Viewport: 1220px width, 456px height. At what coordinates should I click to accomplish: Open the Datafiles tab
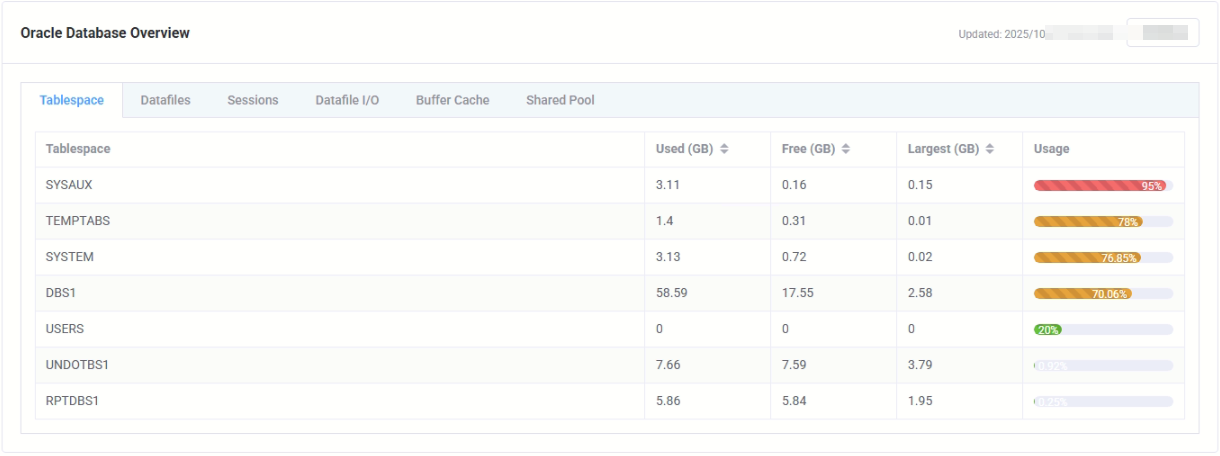coord(165,100)
